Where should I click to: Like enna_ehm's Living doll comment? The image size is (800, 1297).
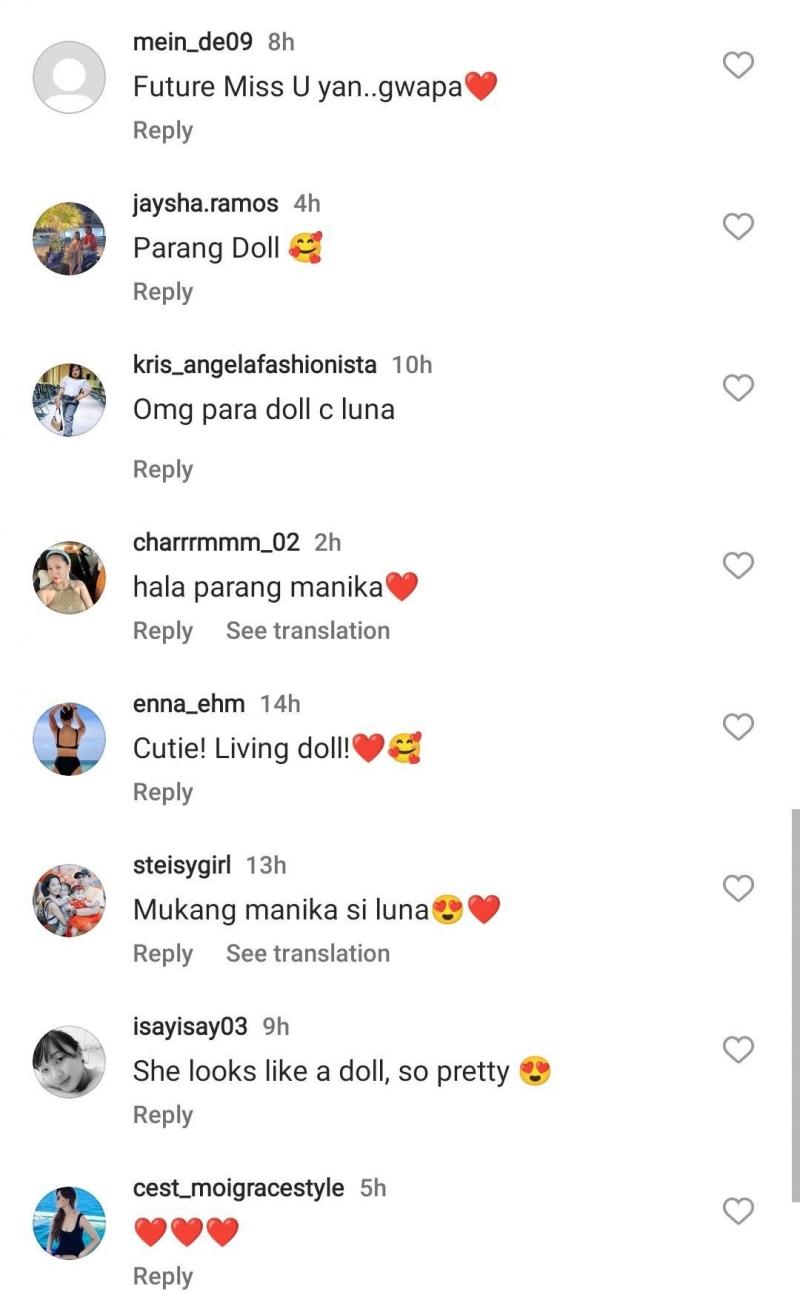738,727
